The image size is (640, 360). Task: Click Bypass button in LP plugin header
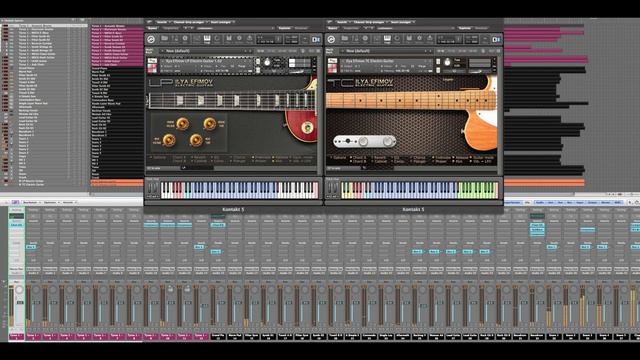point(153,28)
